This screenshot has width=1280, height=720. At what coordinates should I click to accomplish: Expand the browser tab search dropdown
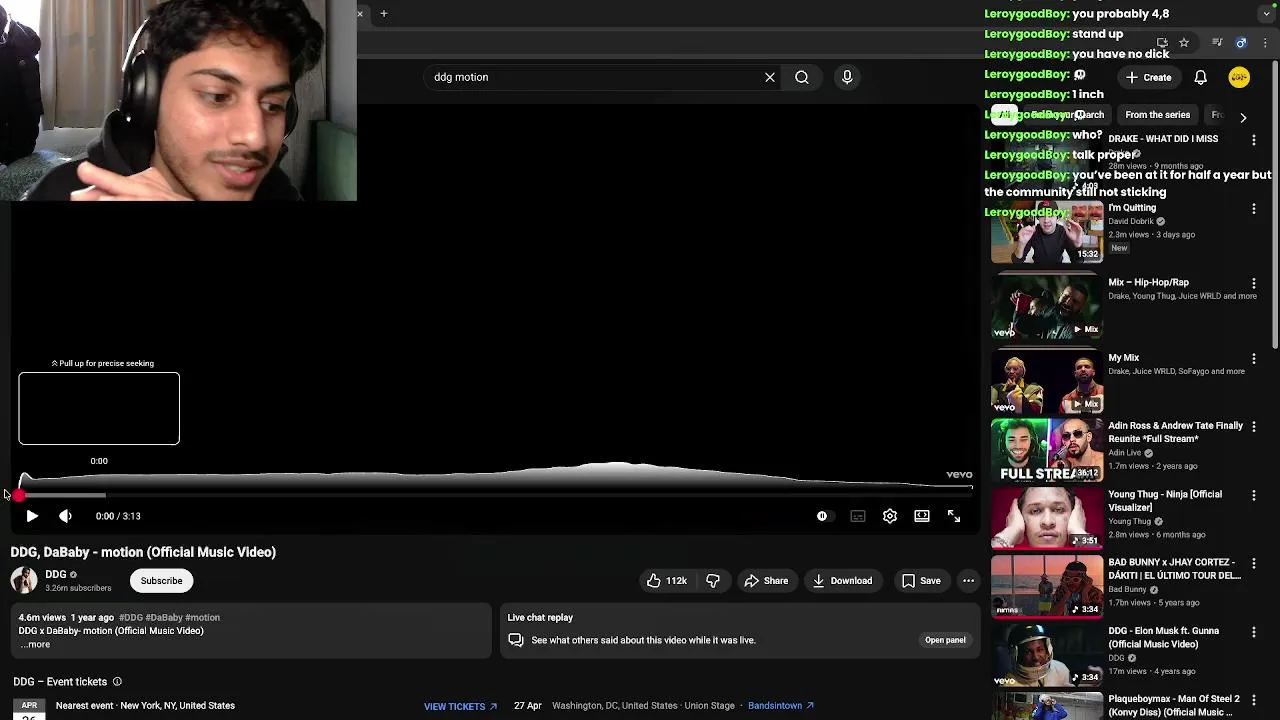click(x=1267, y=14)
